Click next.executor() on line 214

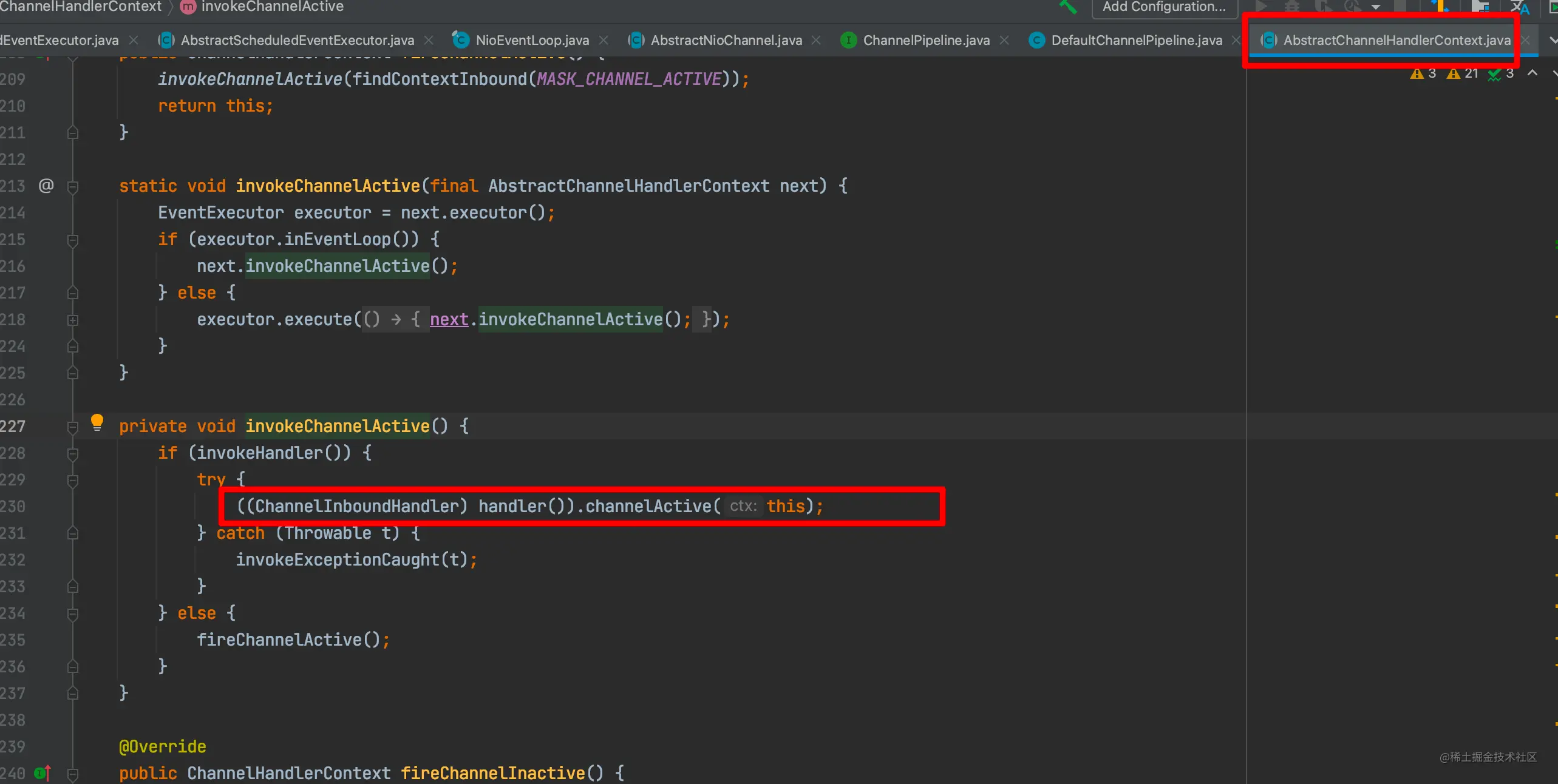click(474, 212)
